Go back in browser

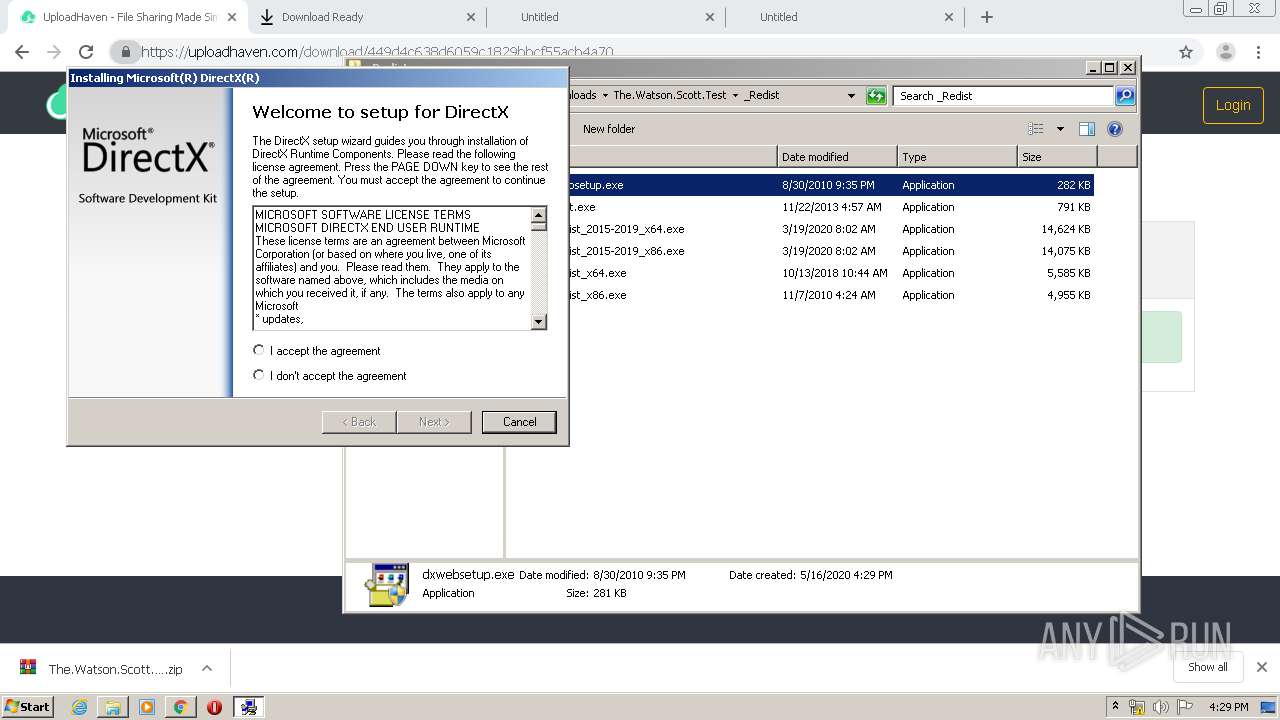22,52
